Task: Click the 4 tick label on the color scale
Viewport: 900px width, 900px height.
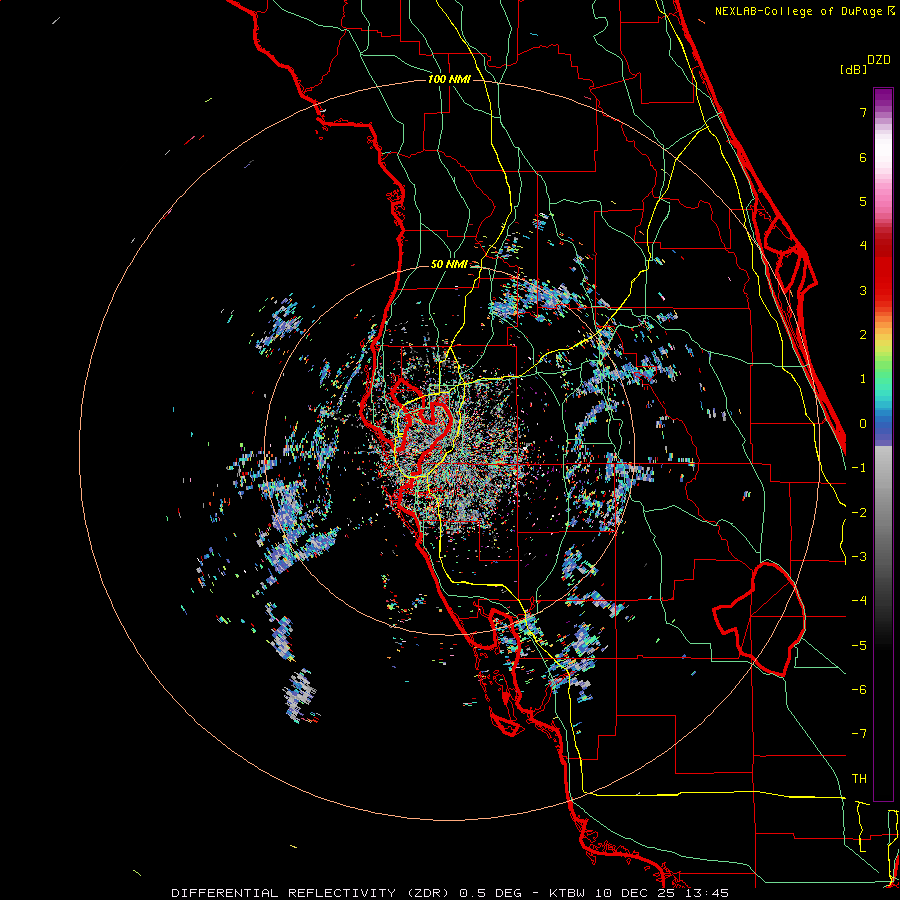Action: pyautogui.click(x=863, y=246)
